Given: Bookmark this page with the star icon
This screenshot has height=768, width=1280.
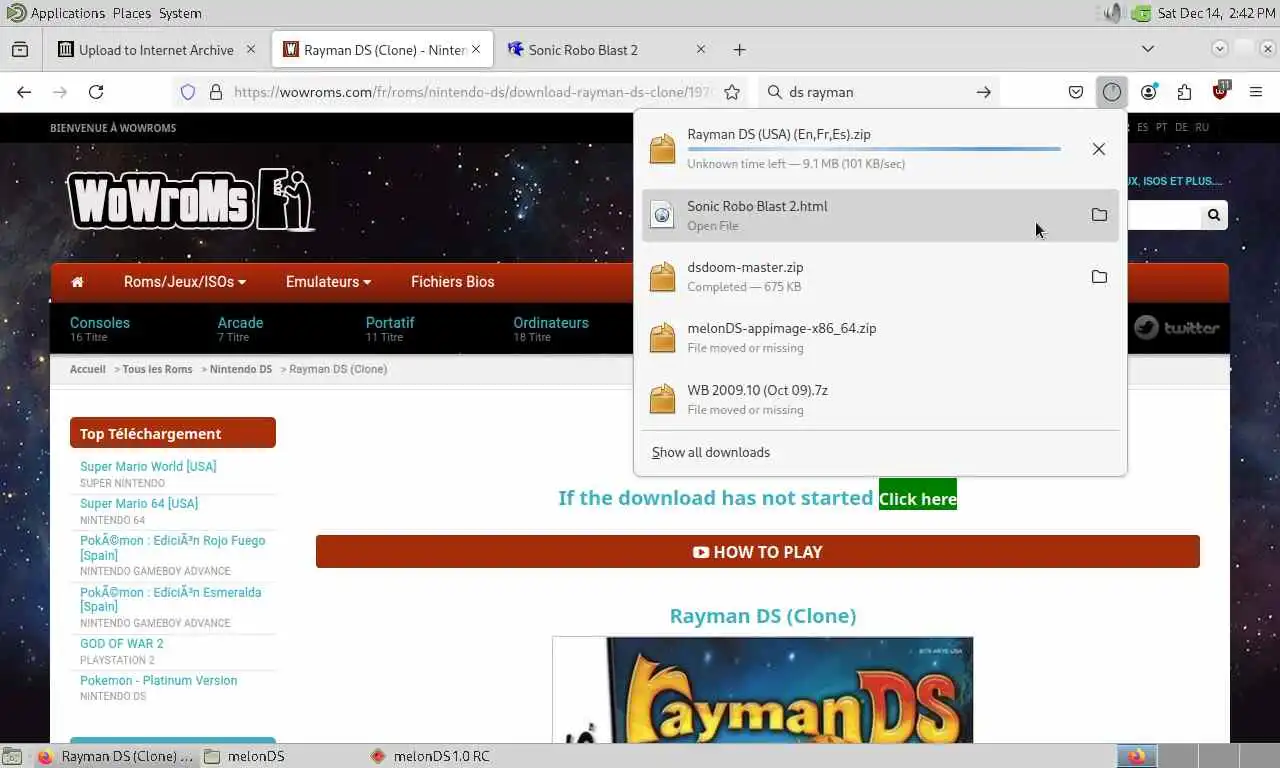Looking at the screenshot, I should coord(732,92).
